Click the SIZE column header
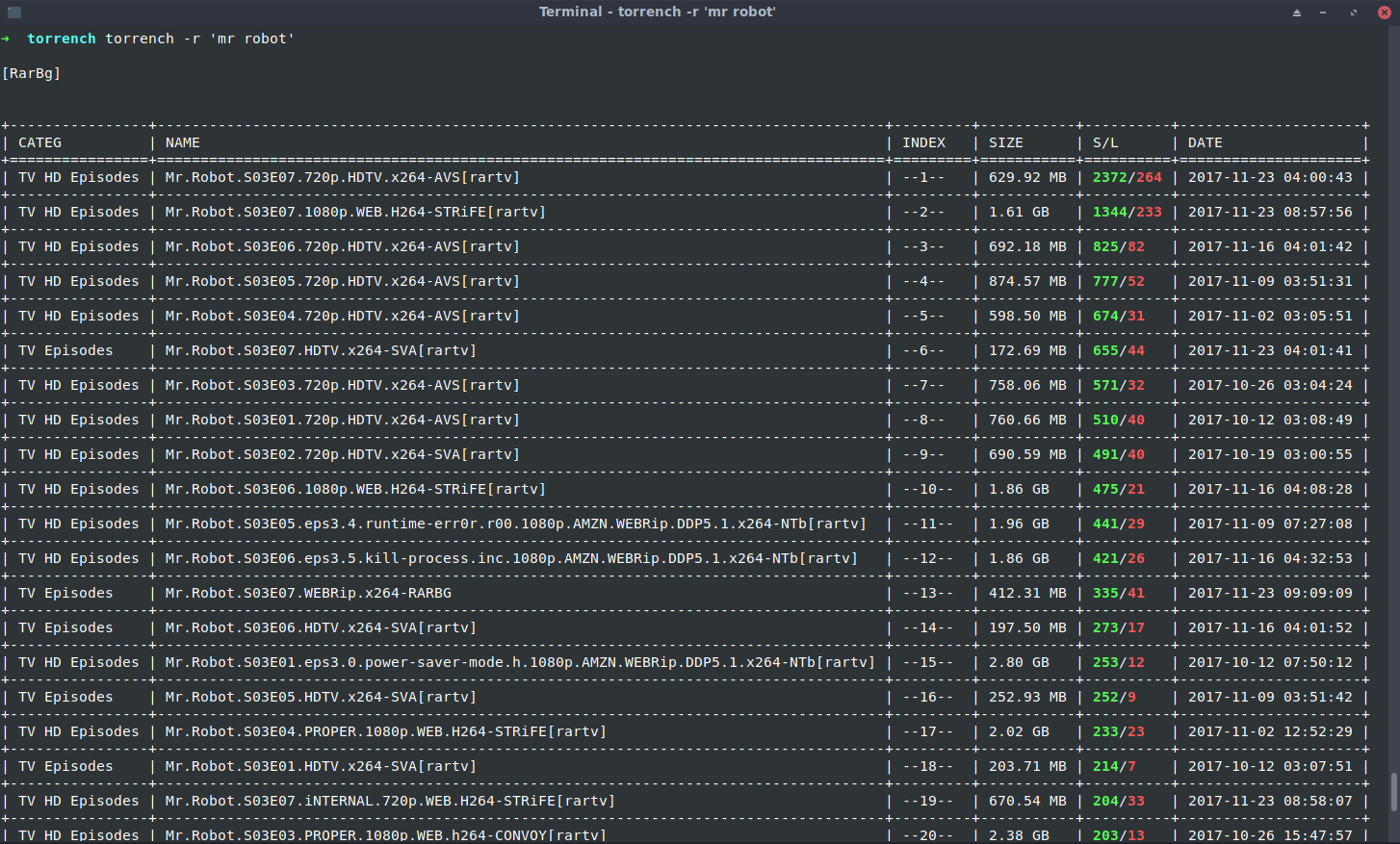 pos(1006,142)
